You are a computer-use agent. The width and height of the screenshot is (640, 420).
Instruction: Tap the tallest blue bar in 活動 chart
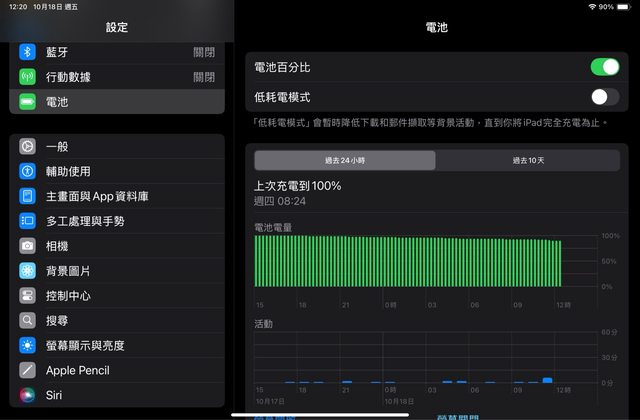click(547, 380)
